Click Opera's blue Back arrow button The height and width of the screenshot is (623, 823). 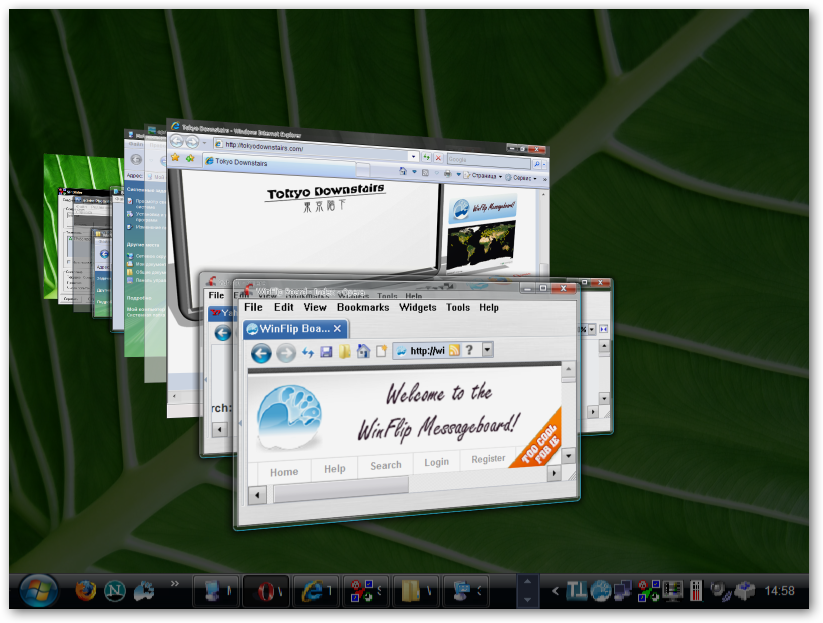[x=261, y=353]
